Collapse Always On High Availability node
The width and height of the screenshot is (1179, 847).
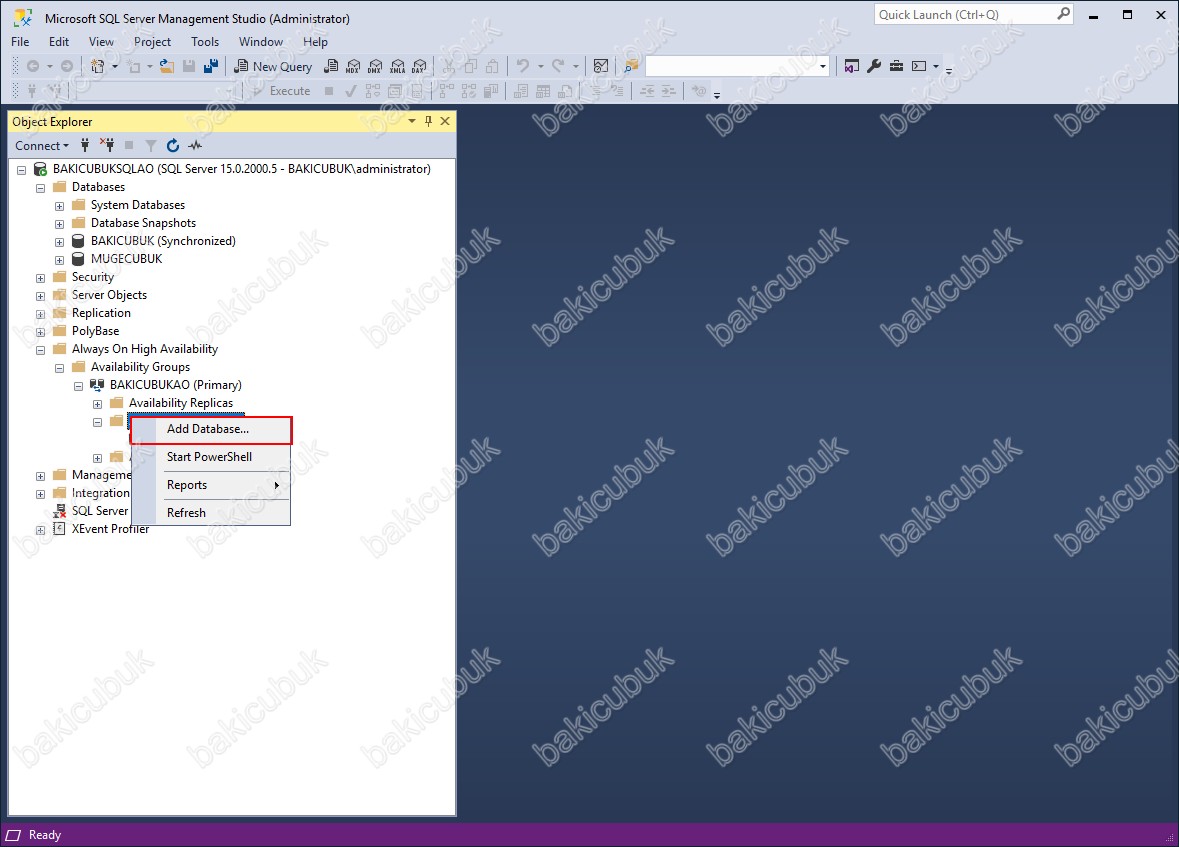41,350
